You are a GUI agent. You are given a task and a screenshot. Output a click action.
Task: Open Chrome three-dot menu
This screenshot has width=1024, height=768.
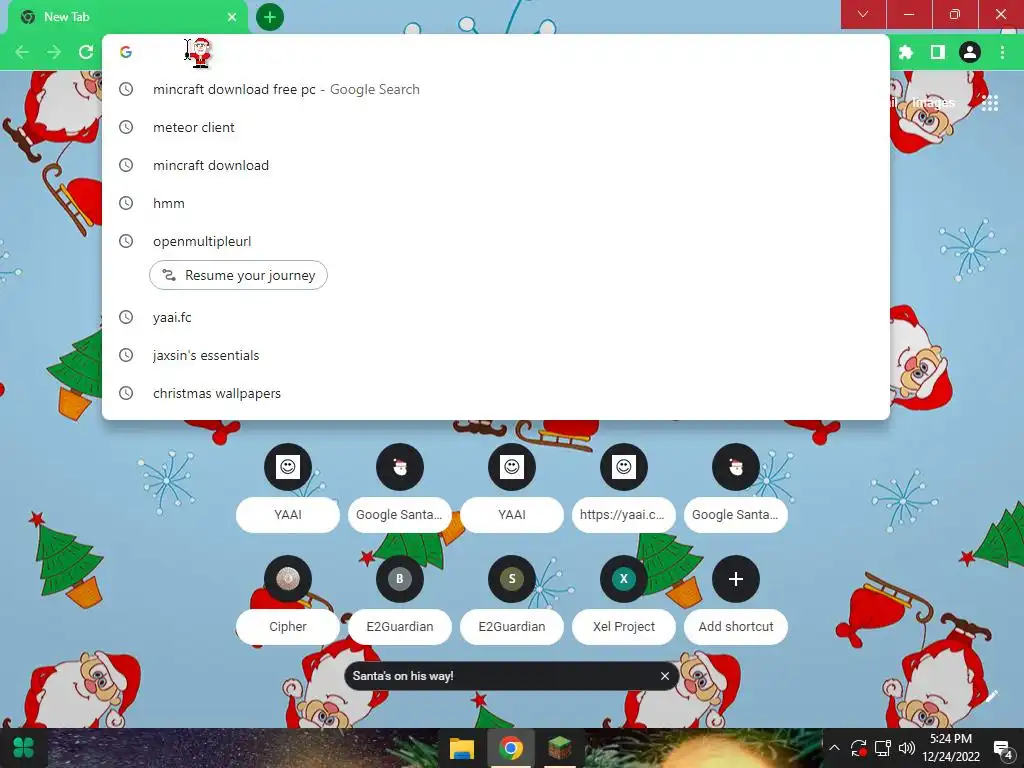point(1002,52)
